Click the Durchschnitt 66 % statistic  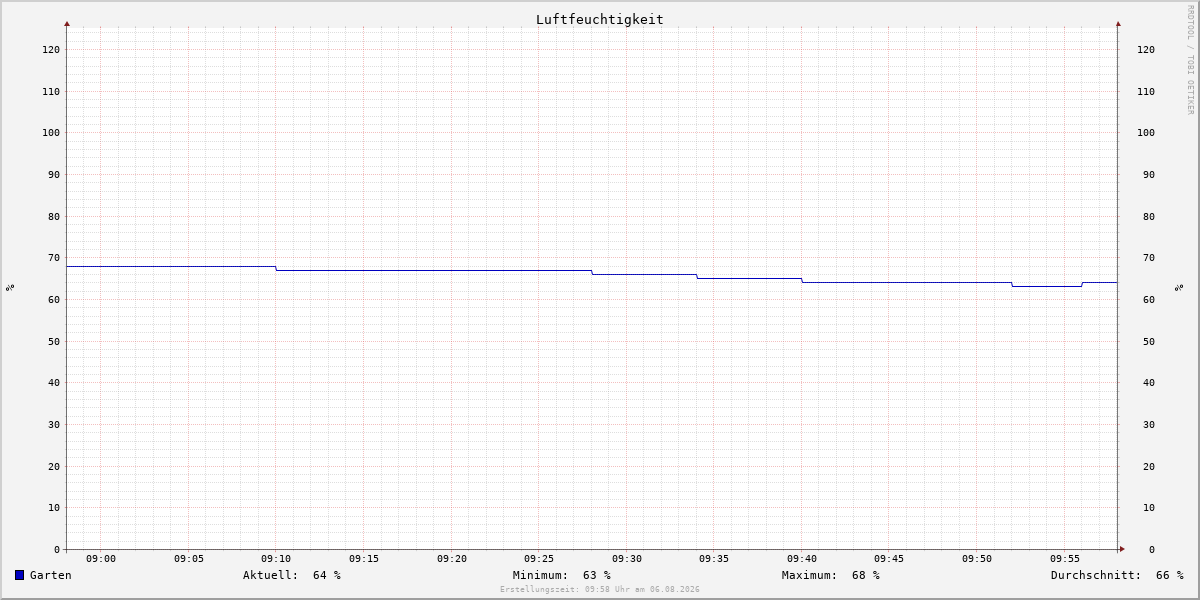[x=1117, y=575]
